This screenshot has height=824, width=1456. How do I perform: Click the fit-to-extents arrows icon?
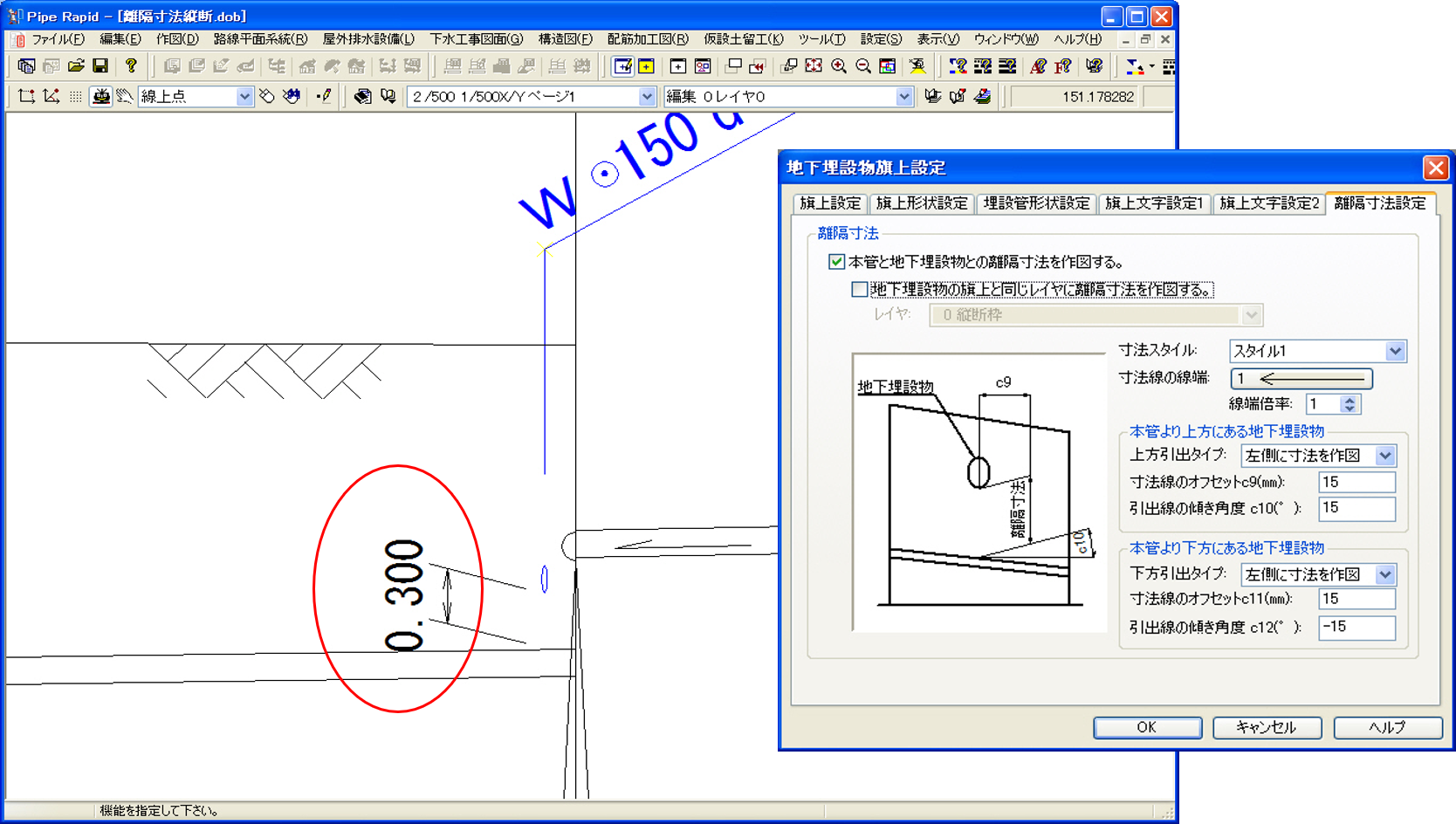[814, 66]
